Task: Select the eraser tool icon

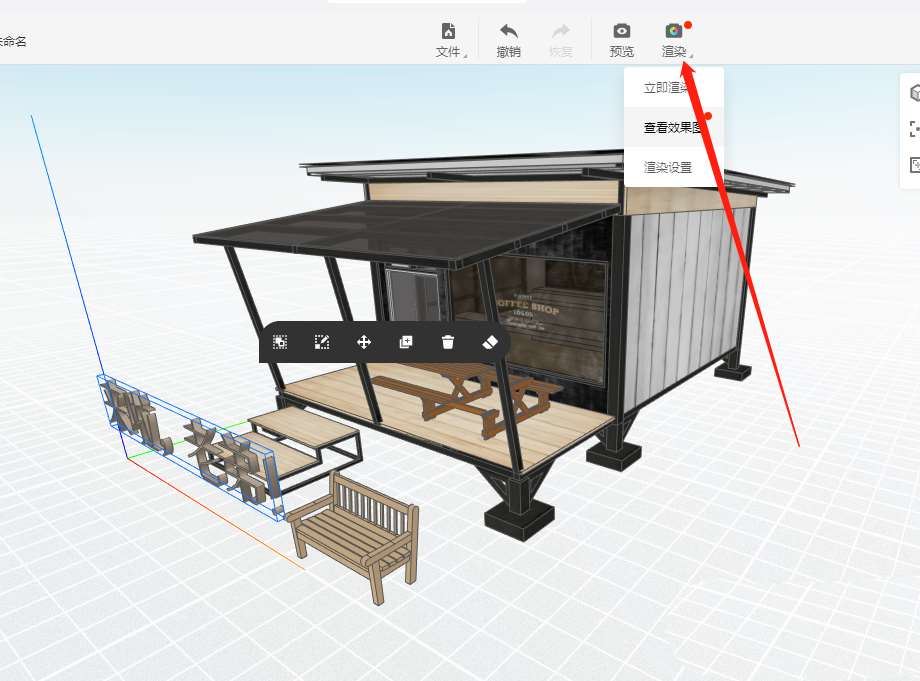Action: (x=489, y=342)
